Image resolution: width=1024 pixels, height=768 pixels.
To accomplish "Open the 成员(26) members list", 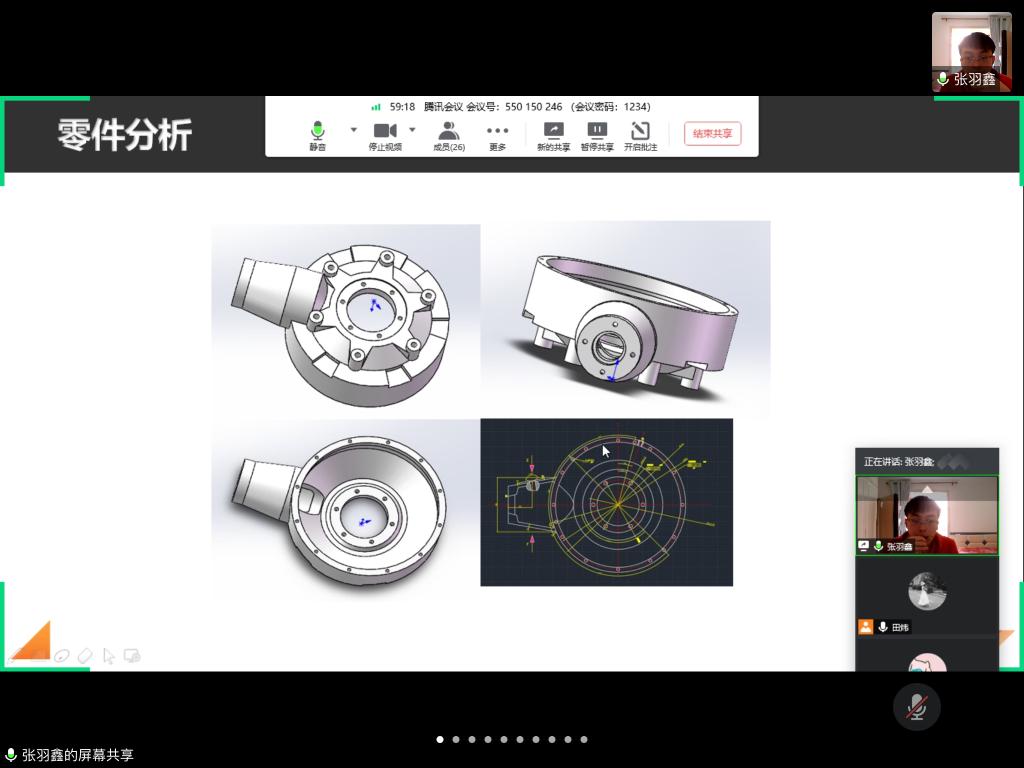I will coord(449,132).
